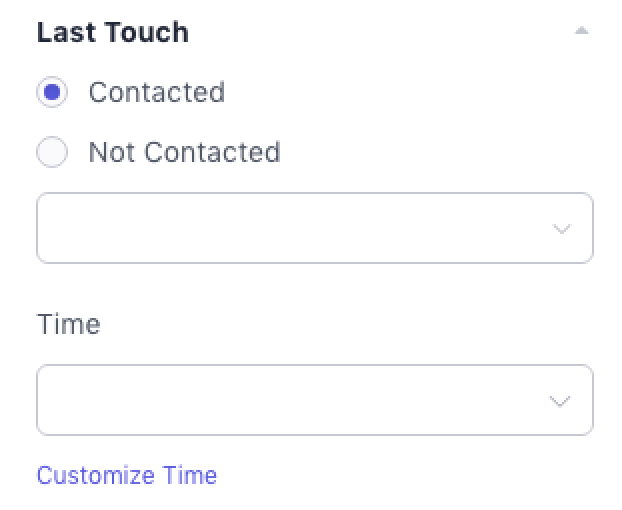The width and height of the screenshot is (622, 510).
Task: Click the chevron icon in Time dropdown
Action: (561, 401)
